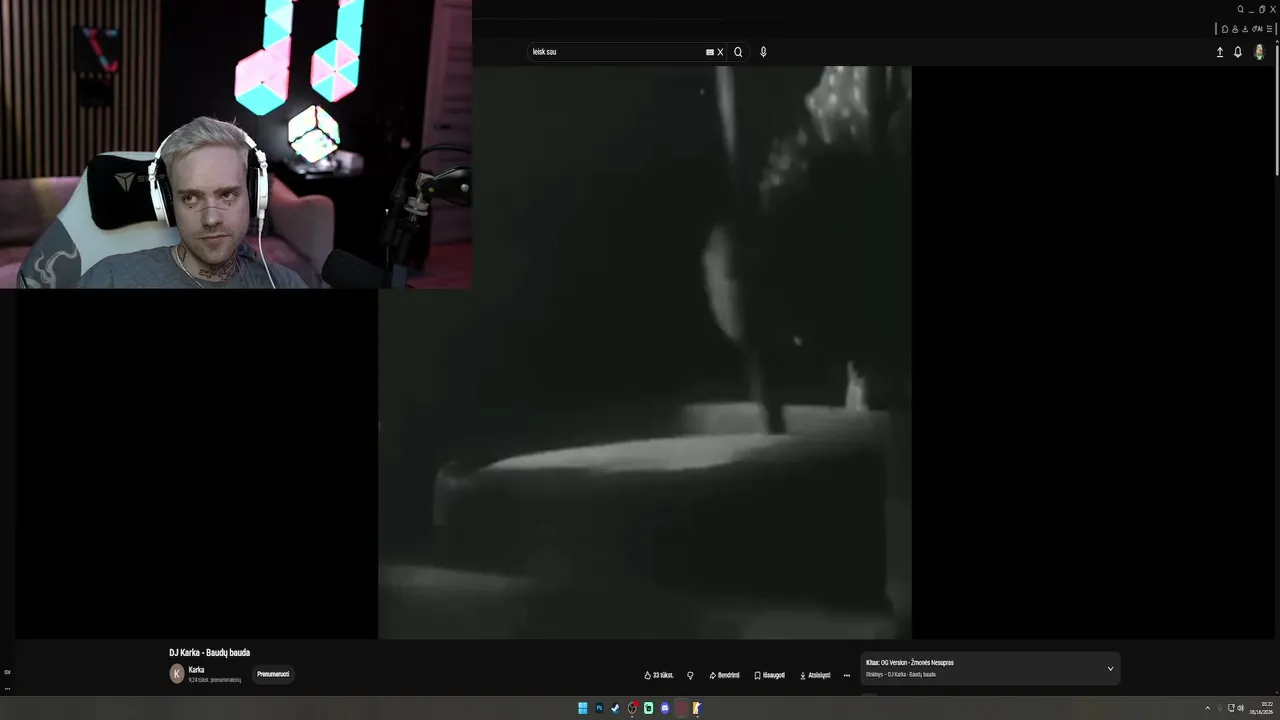Dislike the video with thumbs-down

tap(690, 675)
